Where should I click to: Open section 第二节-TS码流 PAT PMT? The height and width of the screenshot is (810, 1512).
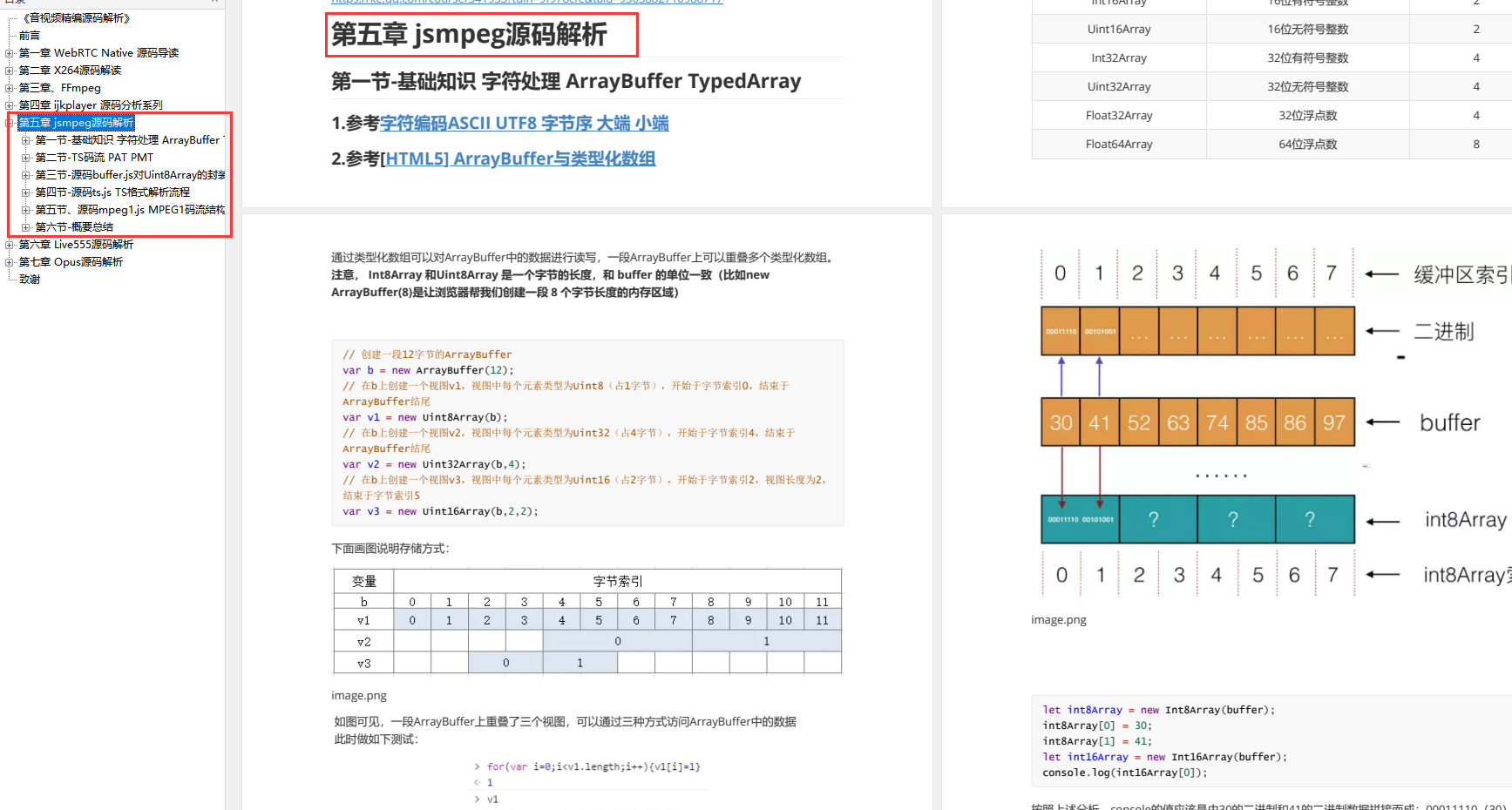click(x=94, y=158)
